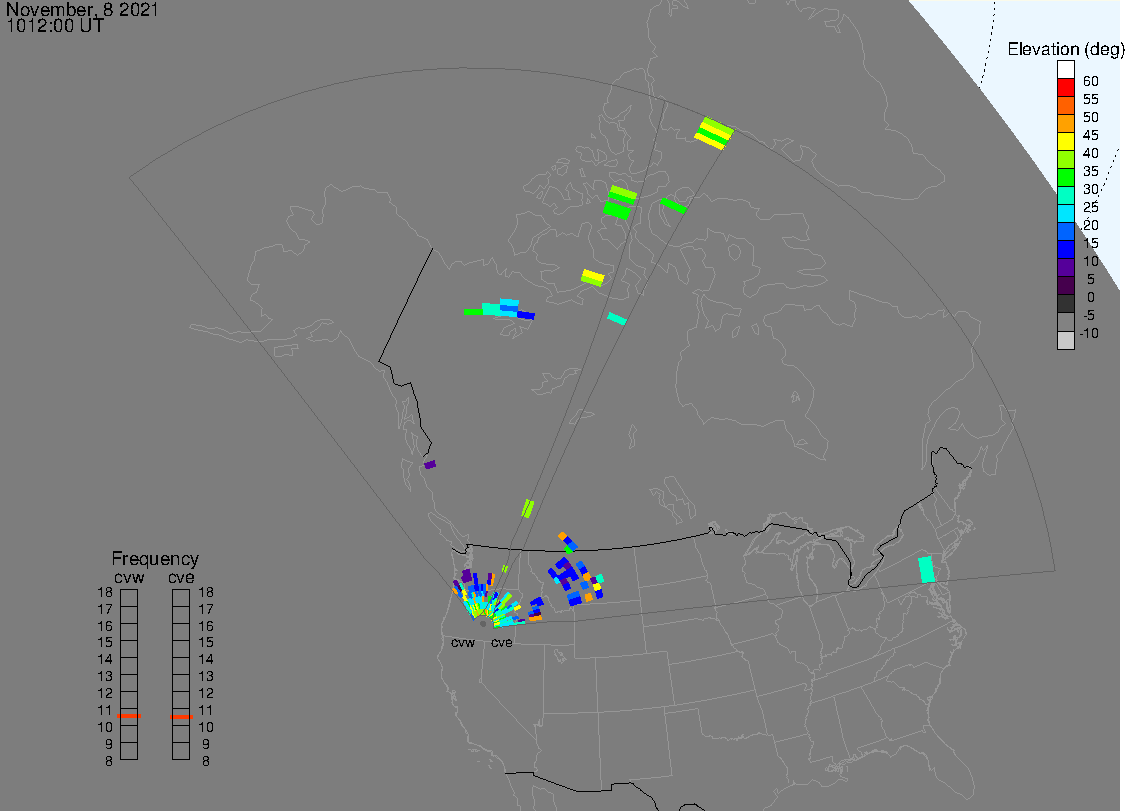This screenshot has width=1125, height=811.
Task: Click the top box of the cvw frequency column
Action: pos(129,597)
